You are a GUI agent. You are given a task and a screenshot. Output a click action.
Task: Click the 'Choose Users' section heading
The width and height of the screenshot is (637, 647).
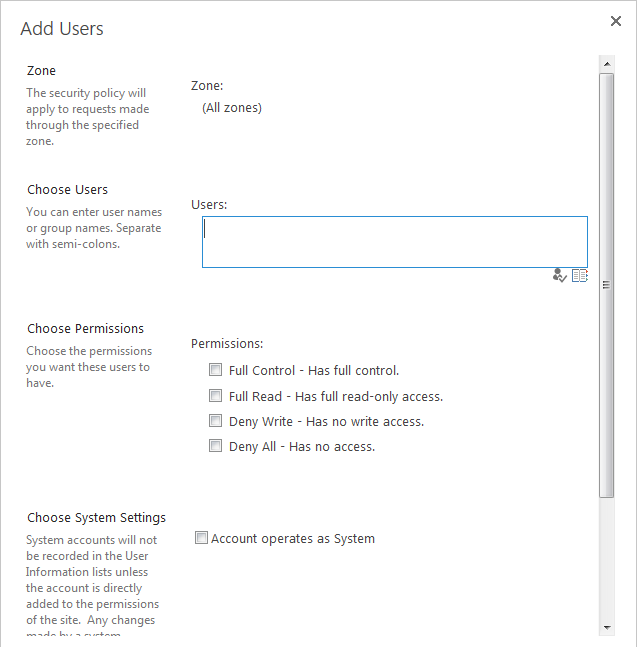[x=67, y=189]
